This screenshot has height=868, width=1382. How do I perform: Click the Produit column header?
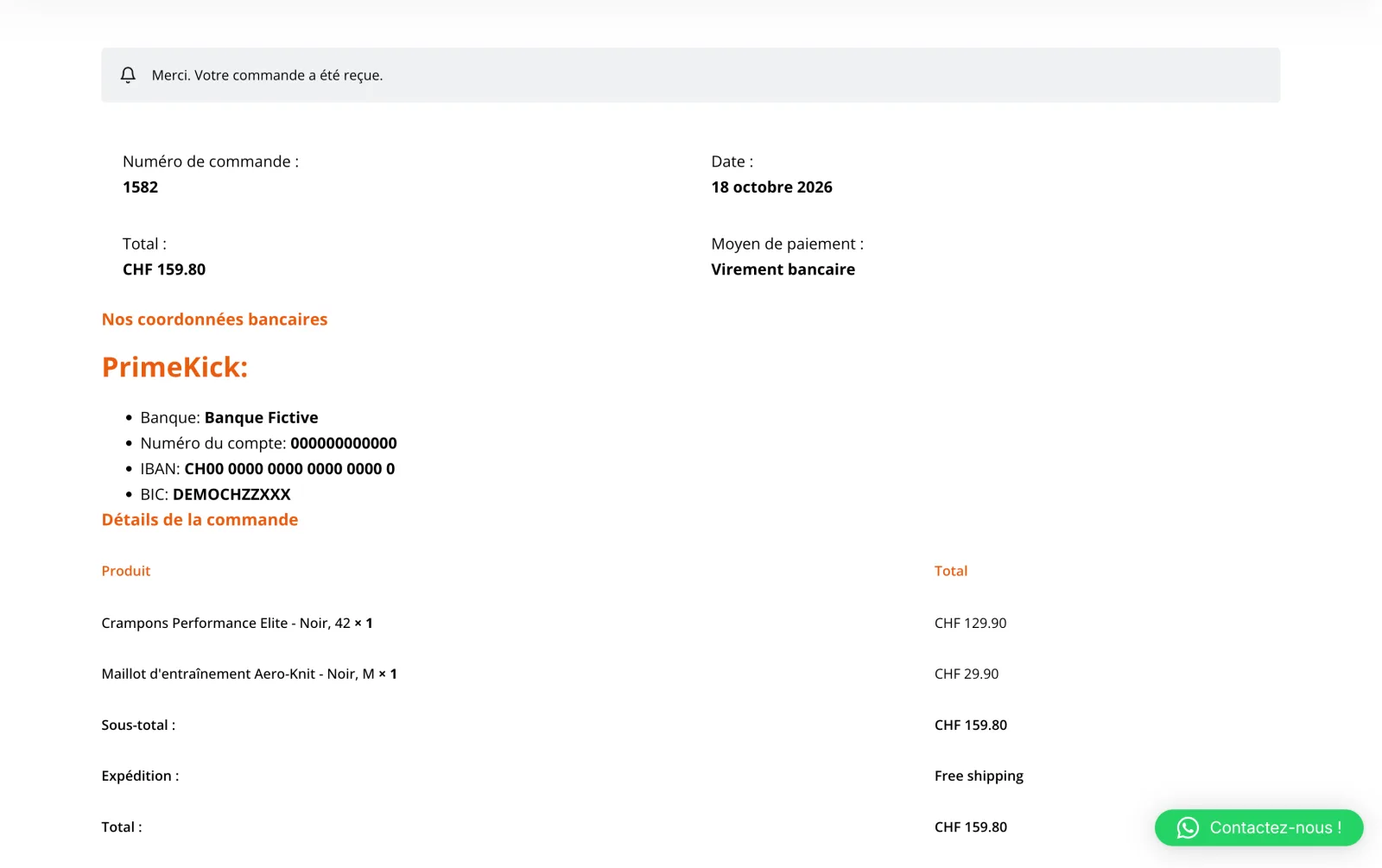click(x=126, y=571)
